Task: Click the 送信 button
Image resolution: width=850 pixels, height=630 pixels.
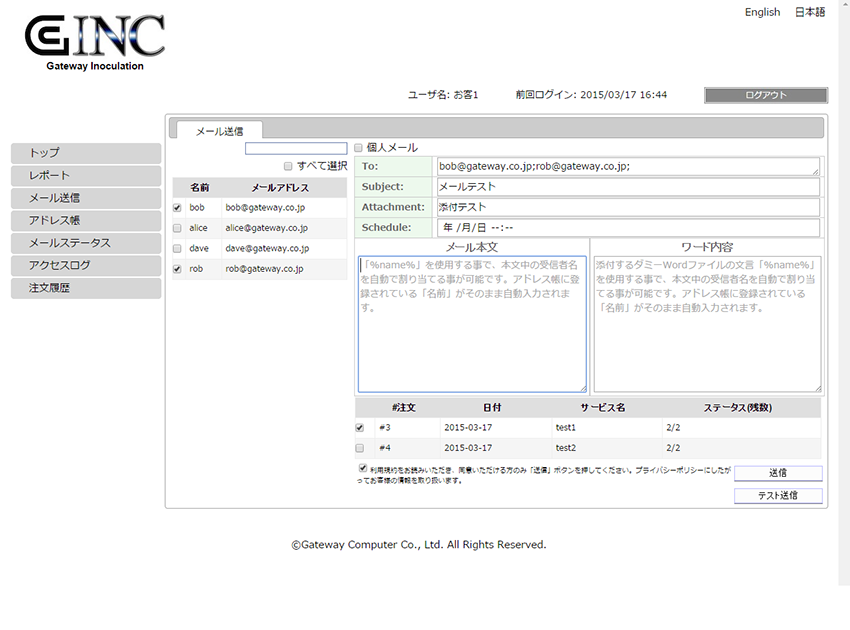Action: pos(777,473)
